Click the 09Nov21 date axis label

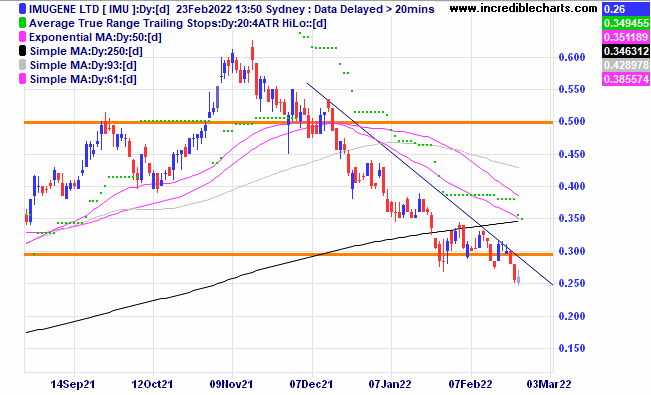(231, 384)
